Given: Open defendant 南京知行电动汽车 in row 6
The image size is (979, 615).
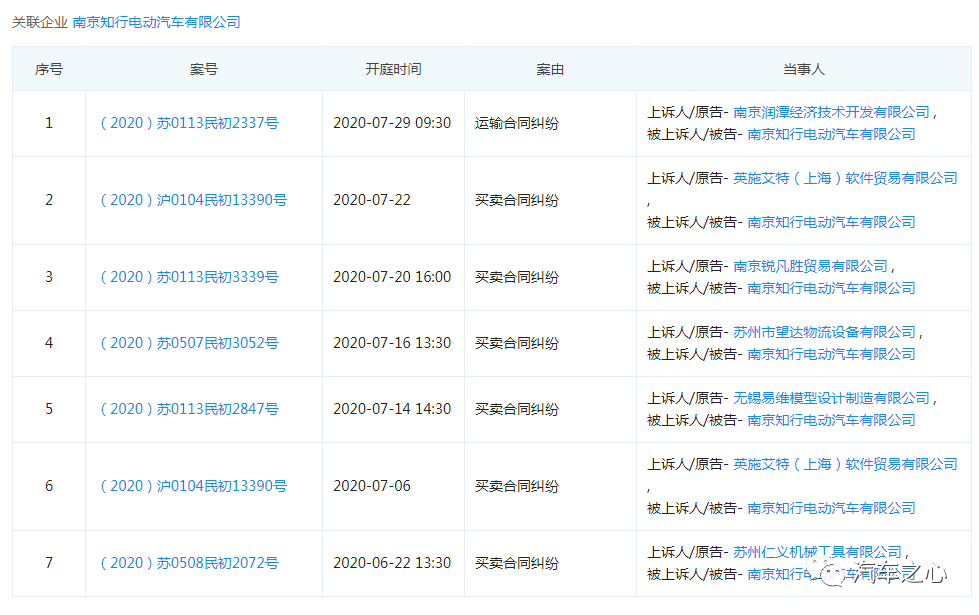Looking at the screenshot, I should click(x=831, y=508).
